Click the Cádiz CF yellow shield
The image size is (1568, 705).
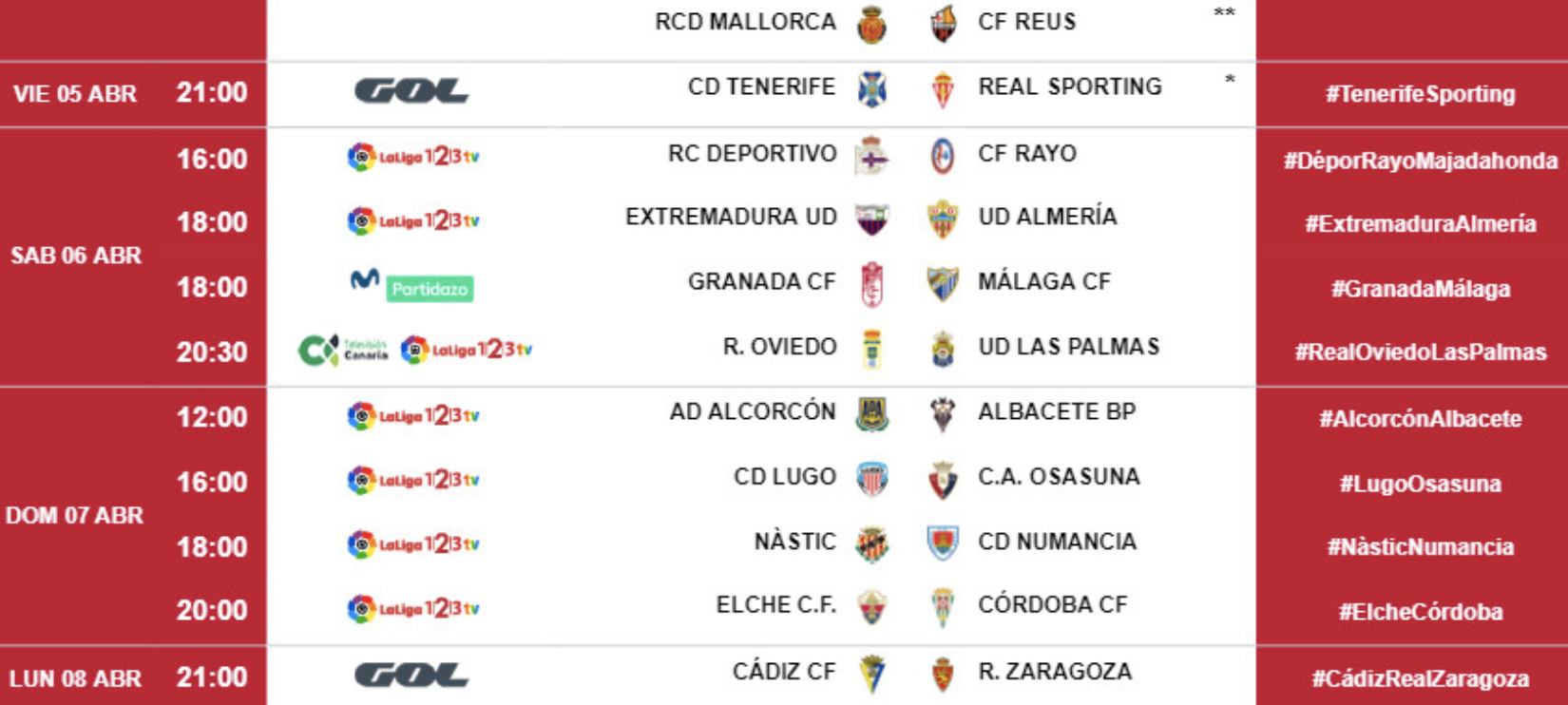pyautogui.click(x=871, y=674)
